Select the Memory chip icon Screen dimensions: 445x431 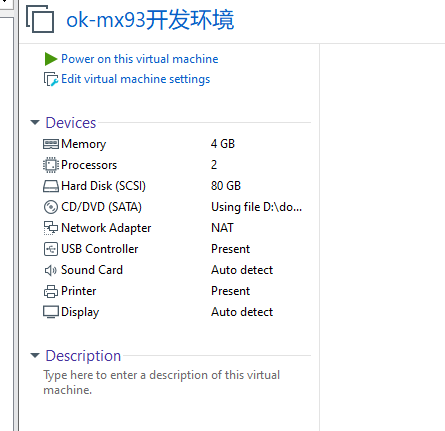tap(51, 144)
